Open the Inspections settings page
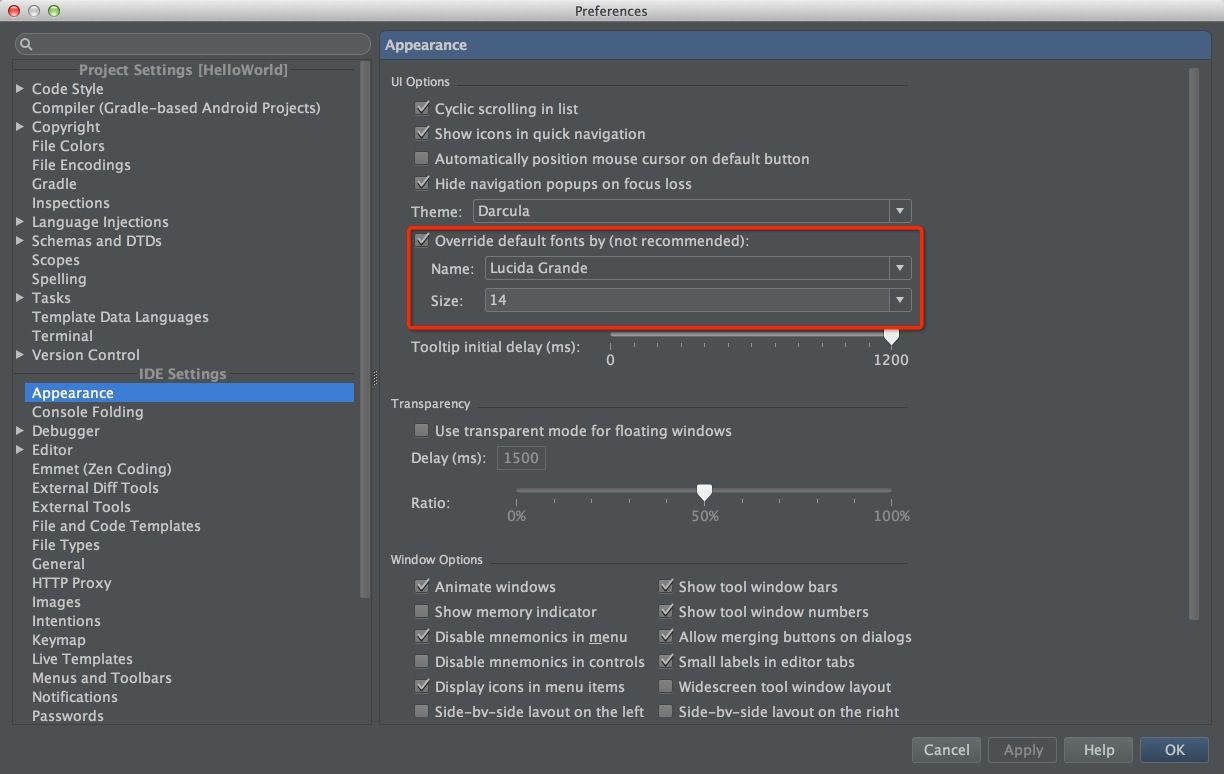The height and width of the screenshot is (774, 1224). pyautogui.click(x=71, y=203)
